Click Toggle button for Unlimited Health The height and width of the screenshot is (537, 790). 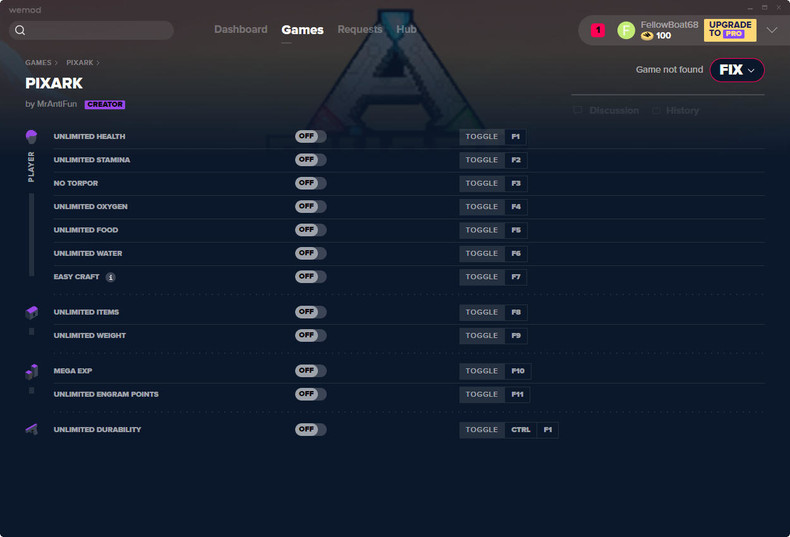click(482, 137)
